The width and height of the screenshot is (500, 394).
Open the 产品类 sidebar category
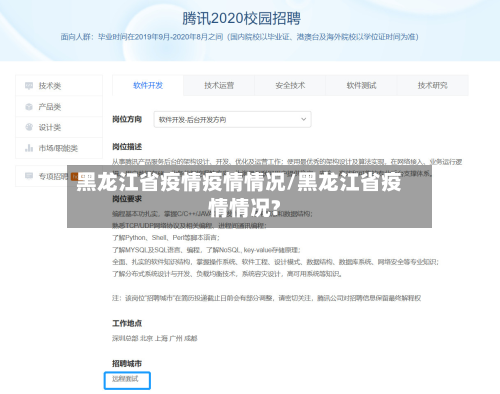click(x=59, y=107)
